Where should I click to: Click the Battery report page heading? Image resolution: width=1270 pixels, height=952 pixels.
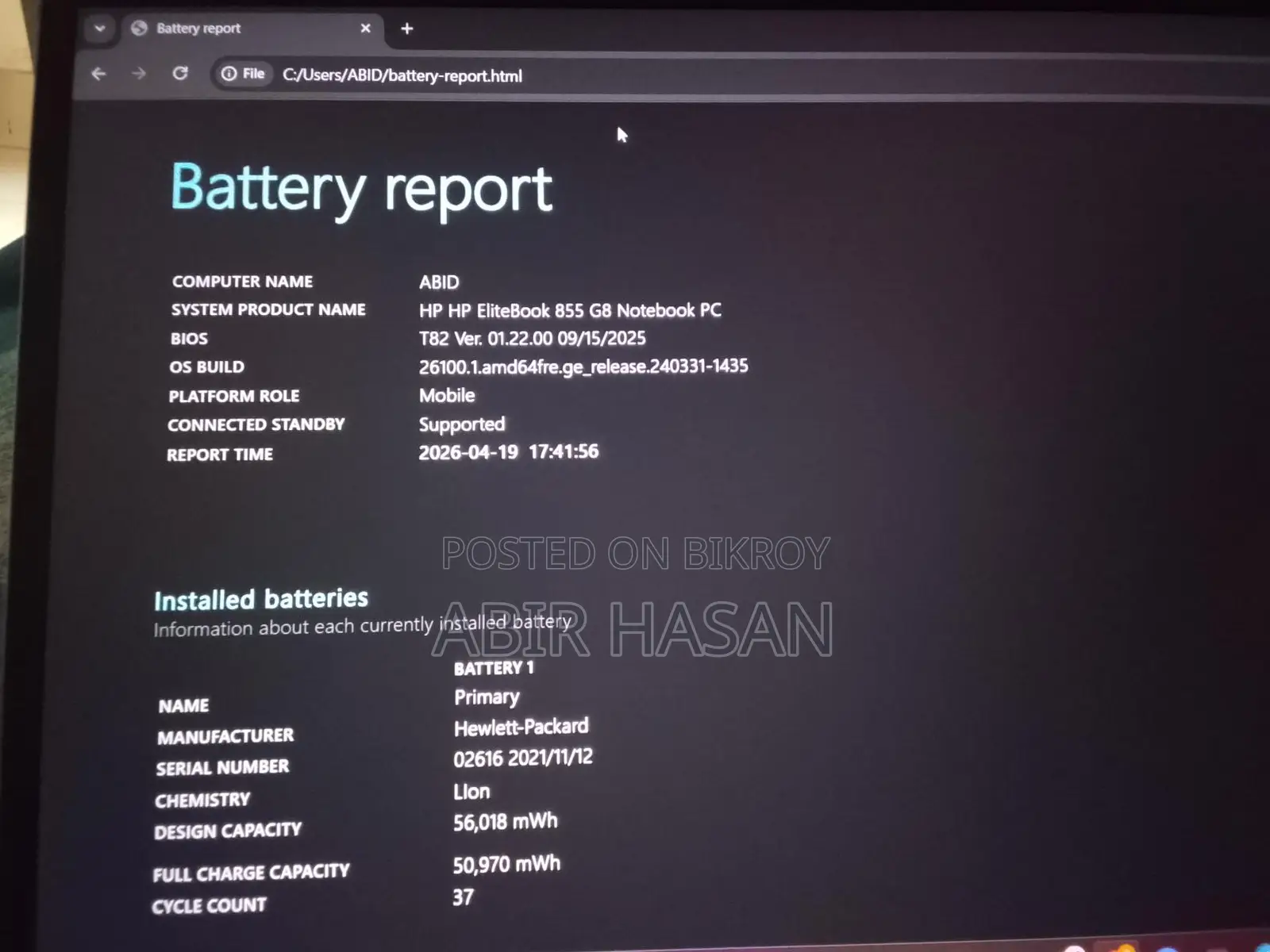361,189
